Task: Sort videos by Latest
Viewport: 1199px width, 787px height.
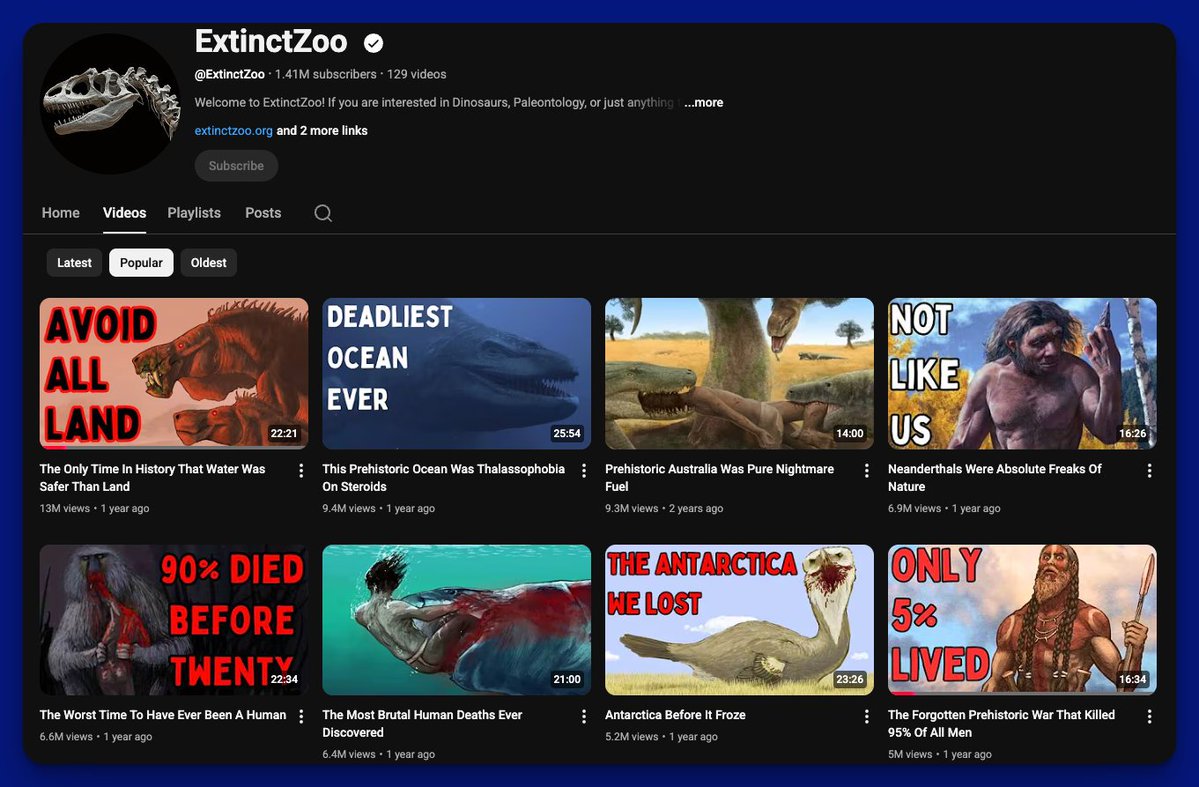Action: [x=74, y=262]
